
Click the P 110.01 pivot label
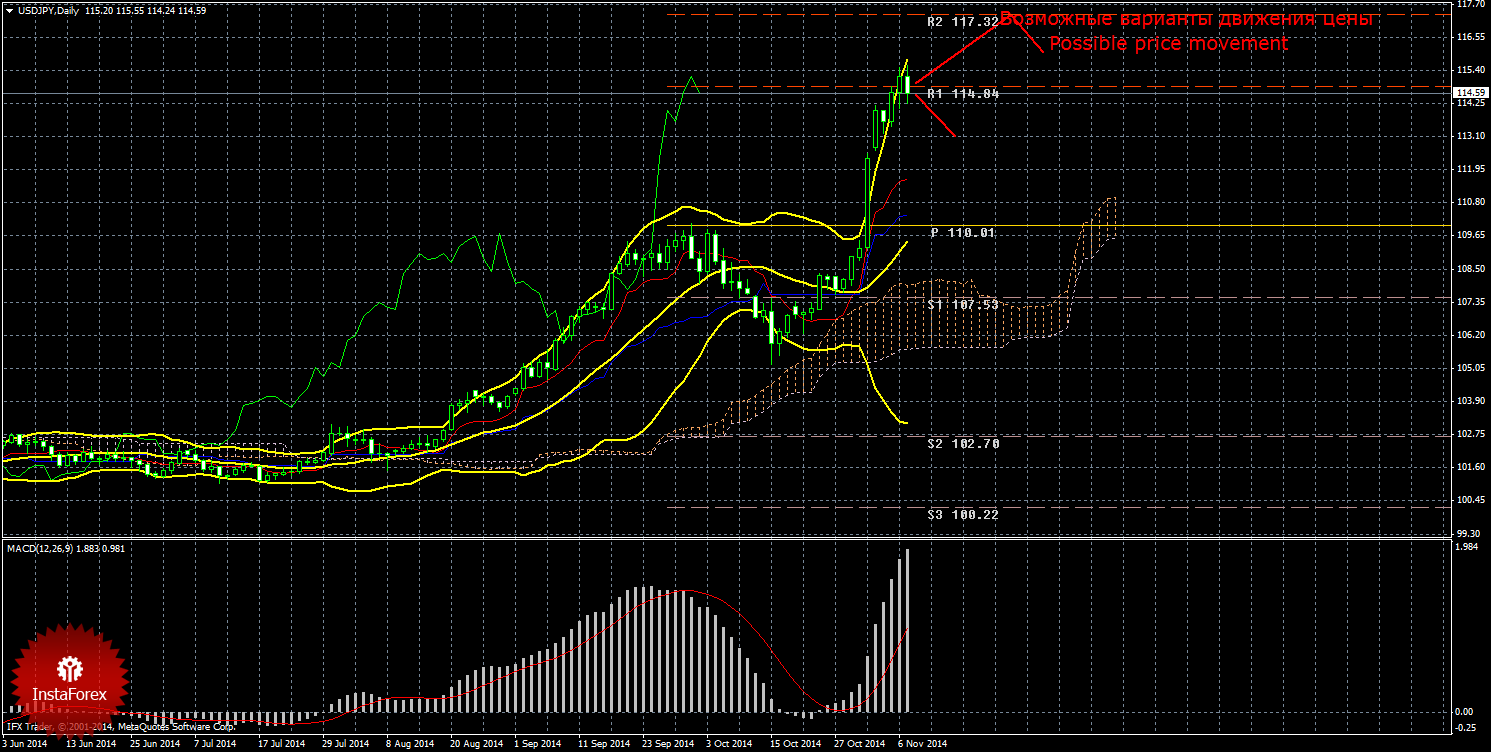tap(963, 232)
